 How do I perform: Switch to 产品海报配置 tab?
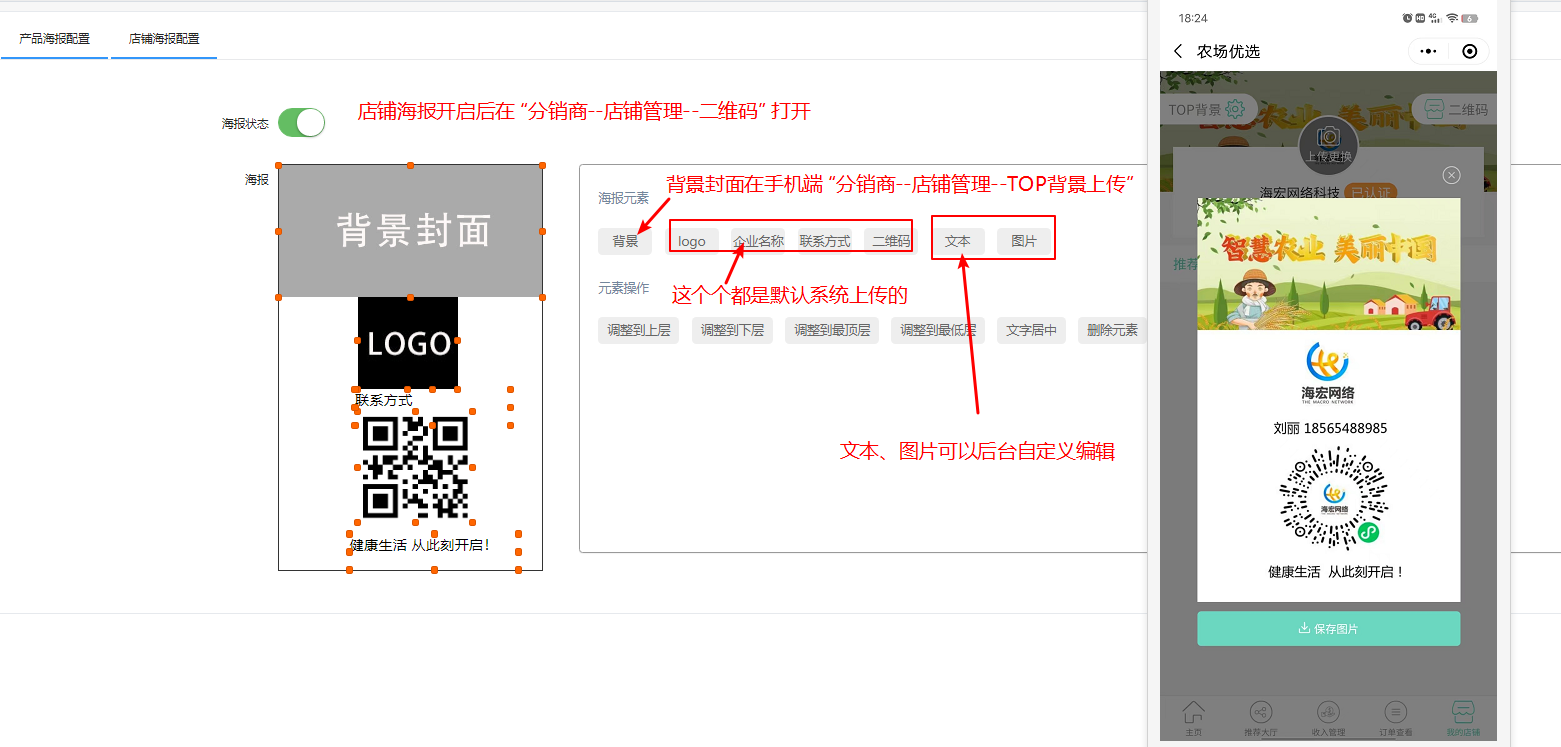pyautogui.click(x=55, y=39)
